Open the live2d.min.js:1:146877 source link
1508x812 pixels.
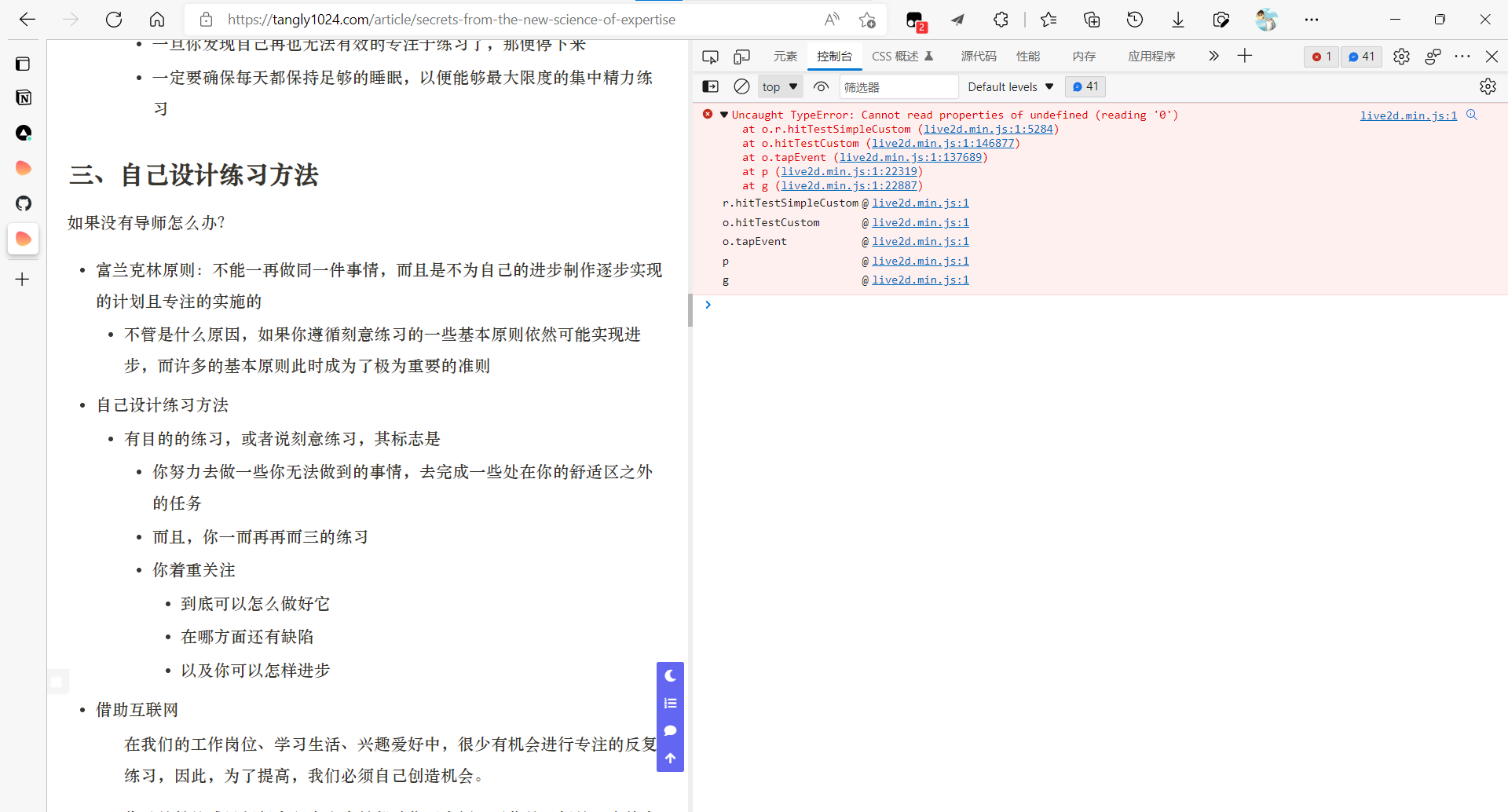942,144
